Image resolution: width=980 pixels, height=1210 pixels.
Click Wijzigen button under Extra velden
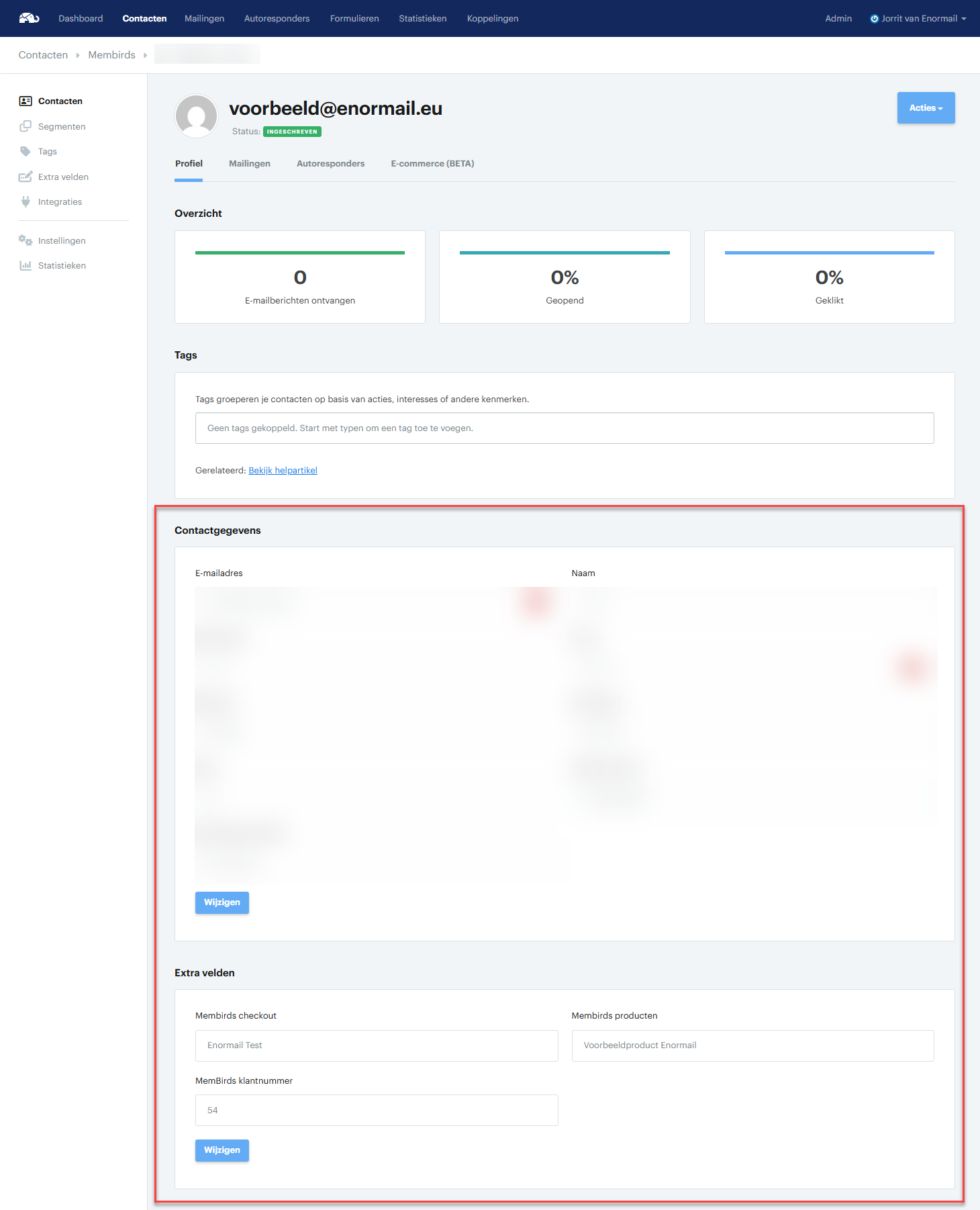click(222, 1150)
